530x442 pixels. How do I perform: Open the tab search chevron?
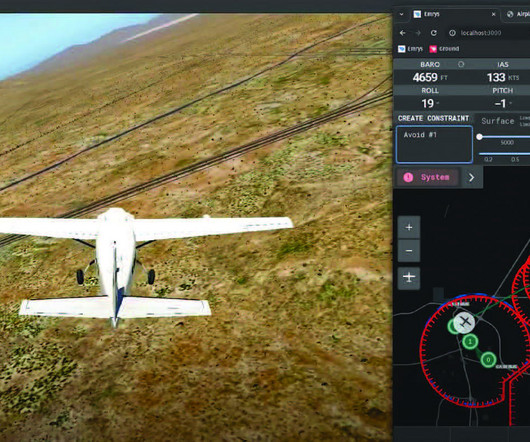[402, 14]
